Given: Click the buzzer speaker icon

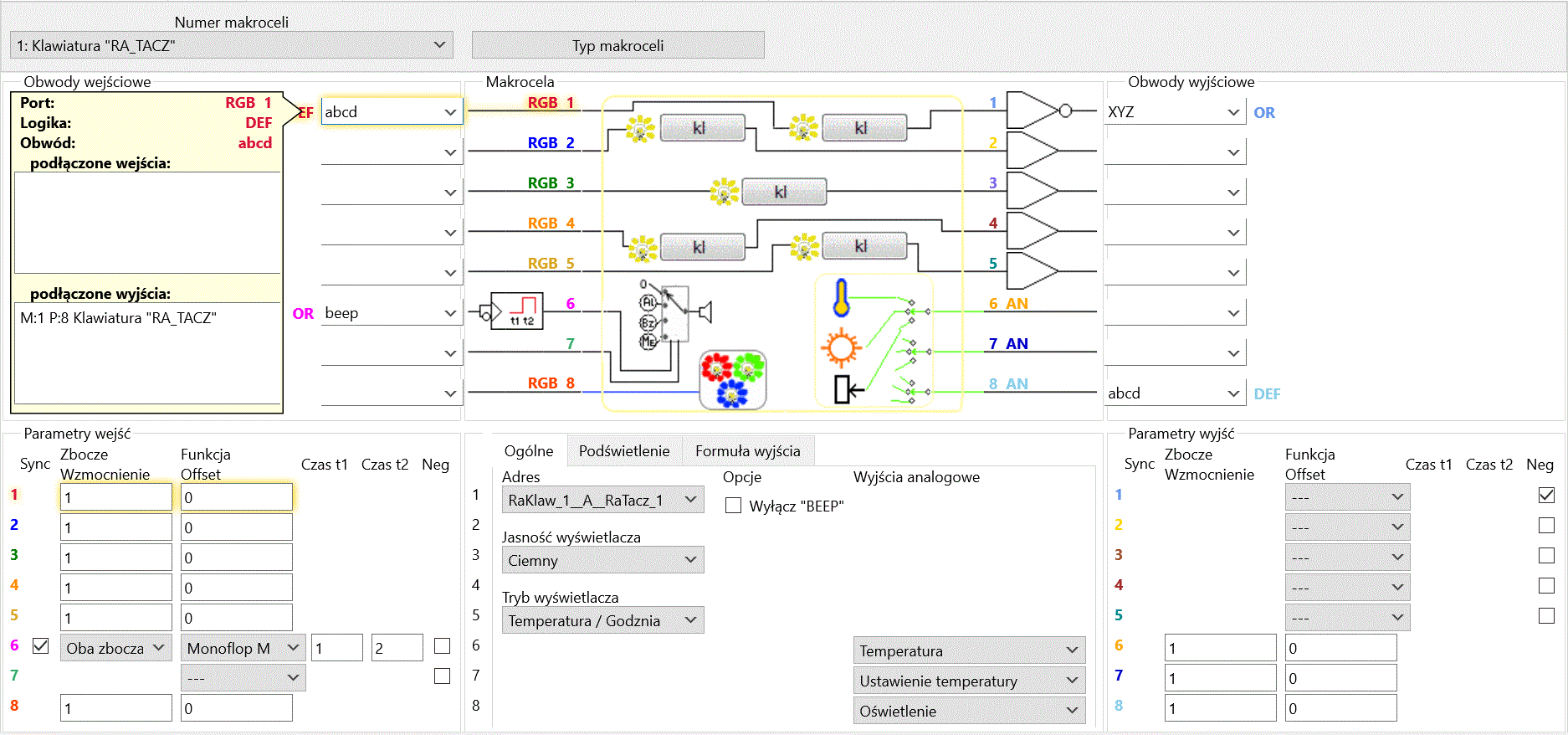Looking at the screenshot, I should pos(705,312).
